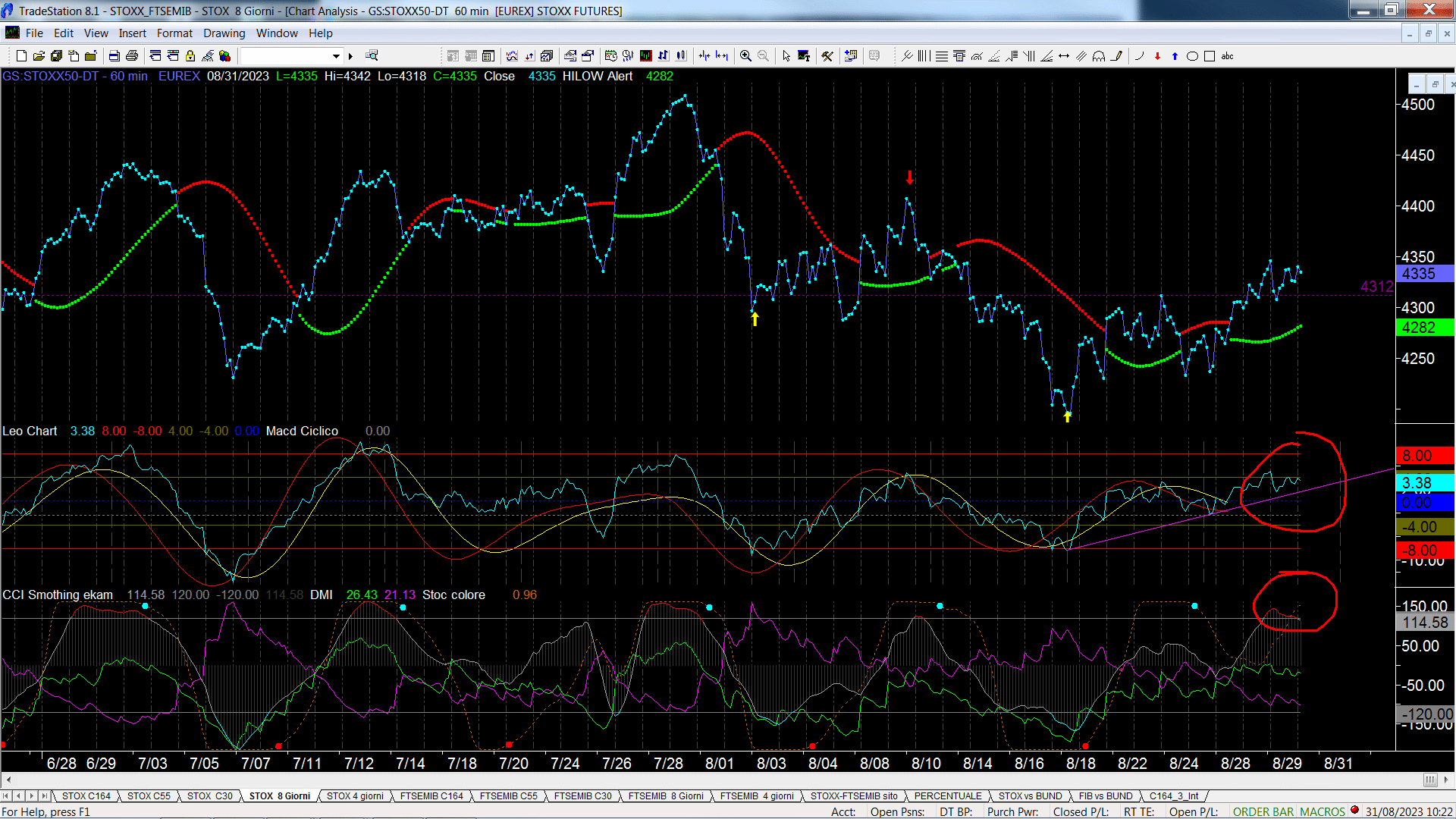The width and height of the screenshot is (1456, 819).
Task: Select the pointer cursor tool
Action: click(786, 56)
